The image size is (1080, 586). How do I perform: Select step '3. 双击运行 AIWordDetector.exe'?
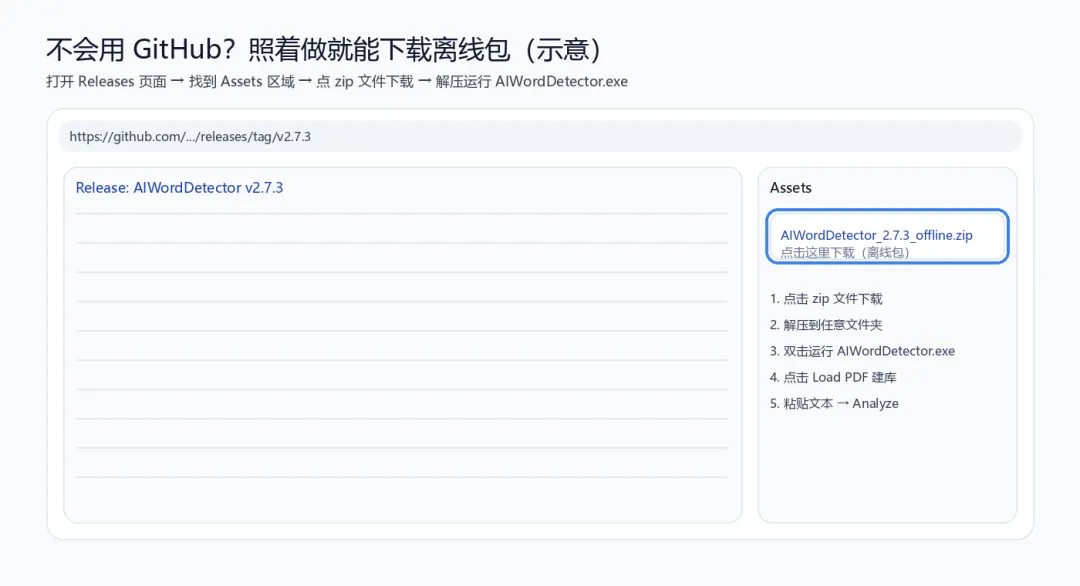pyautogui.click(x=862, y=351)
